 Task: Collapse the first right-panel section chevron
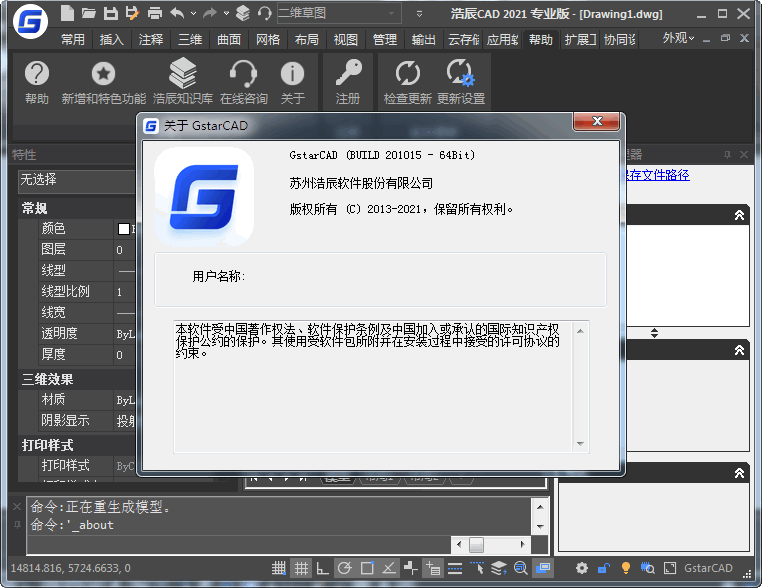[739, 215]
